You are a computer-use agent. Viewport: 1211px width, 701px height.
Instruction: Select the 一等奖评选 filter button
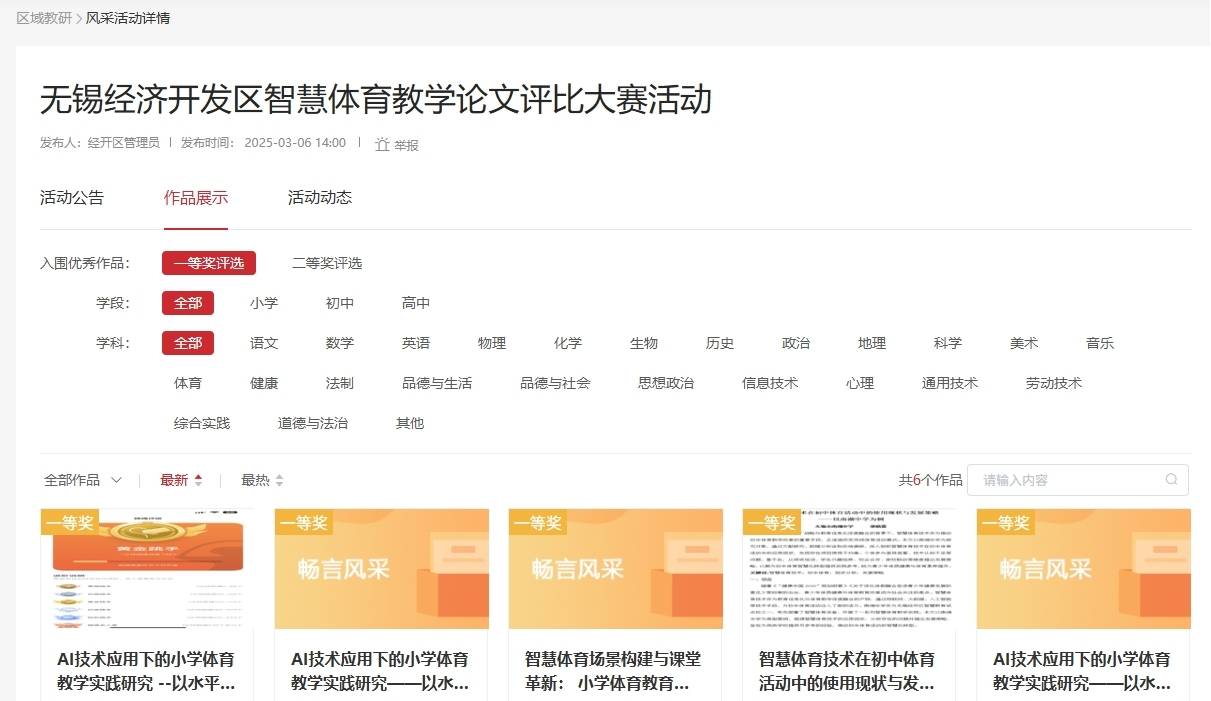click(x=209, y=263)
